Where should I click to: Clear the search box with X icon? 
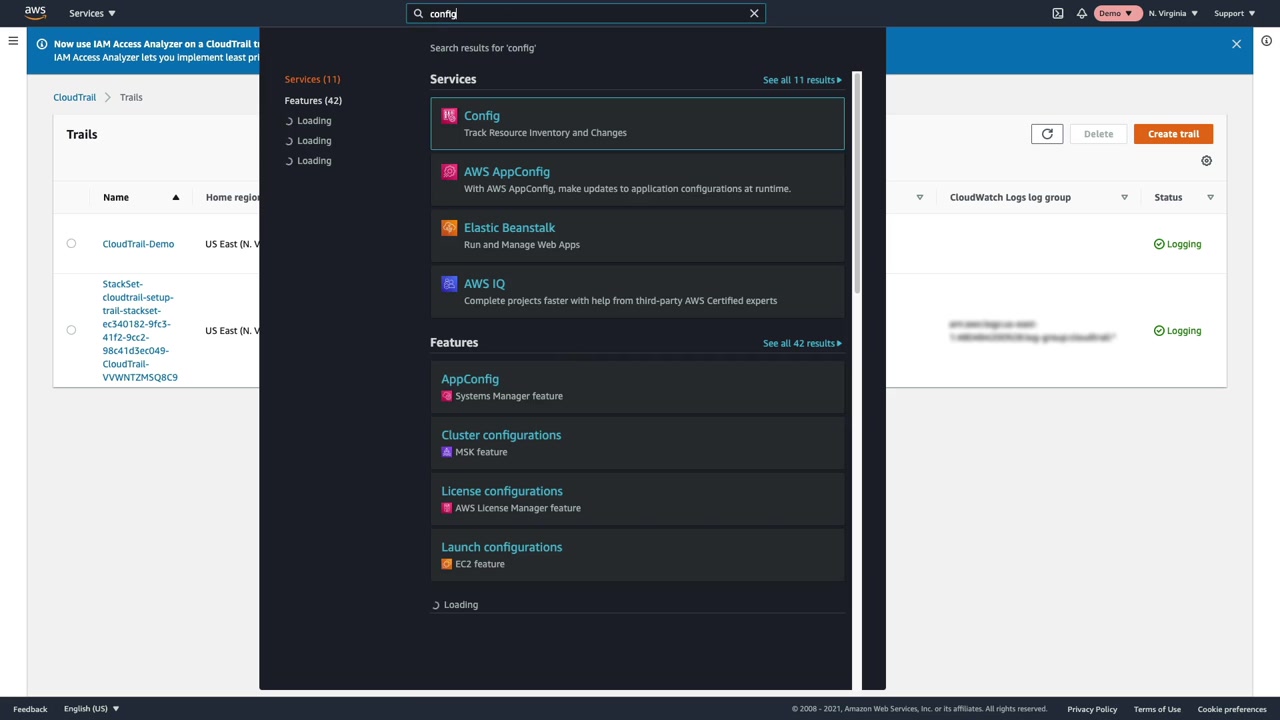pos(754,13)
